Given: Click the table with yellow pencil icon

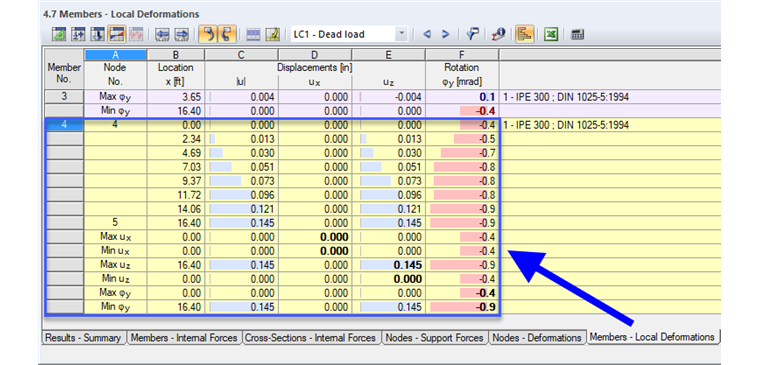Looking at the screenshot, I should [x=273, y=34].
